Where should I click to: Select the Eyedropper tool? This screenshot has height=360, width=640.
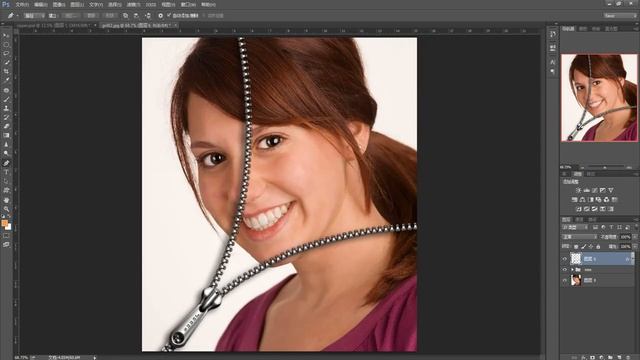point(6,80)
